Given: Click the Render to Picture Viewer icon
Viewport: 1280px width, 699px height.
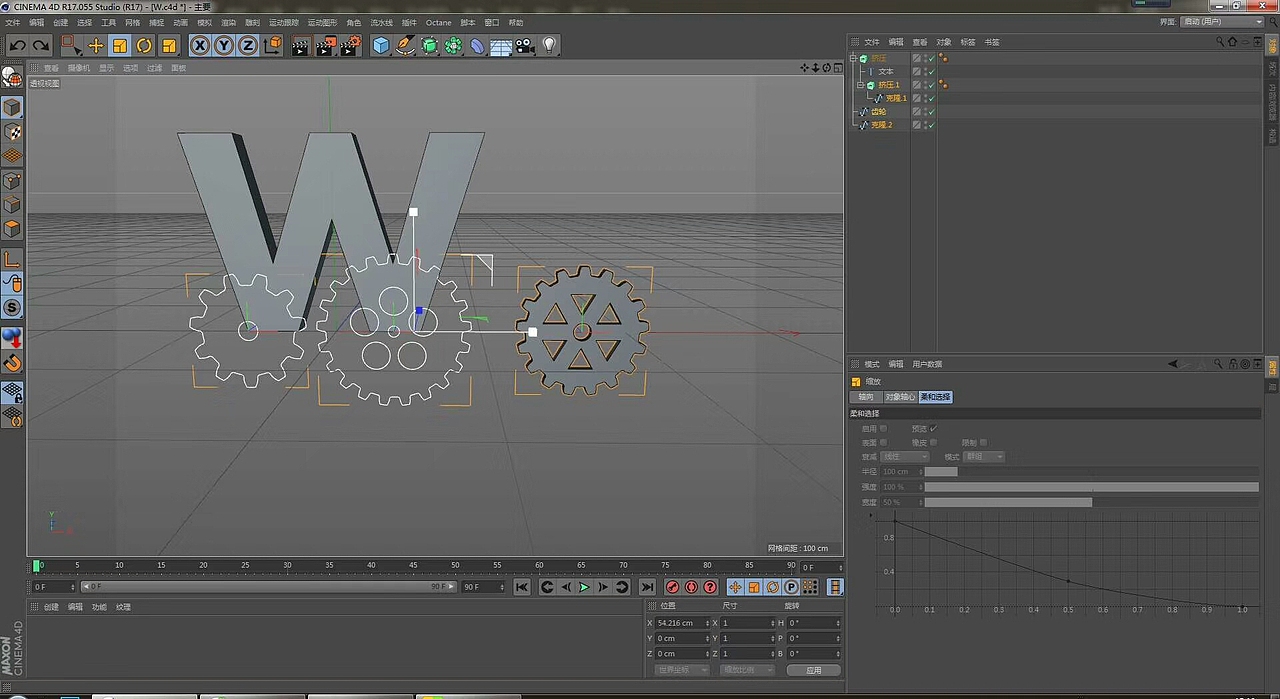Looking at the screenshot, I should coord(326,45).
